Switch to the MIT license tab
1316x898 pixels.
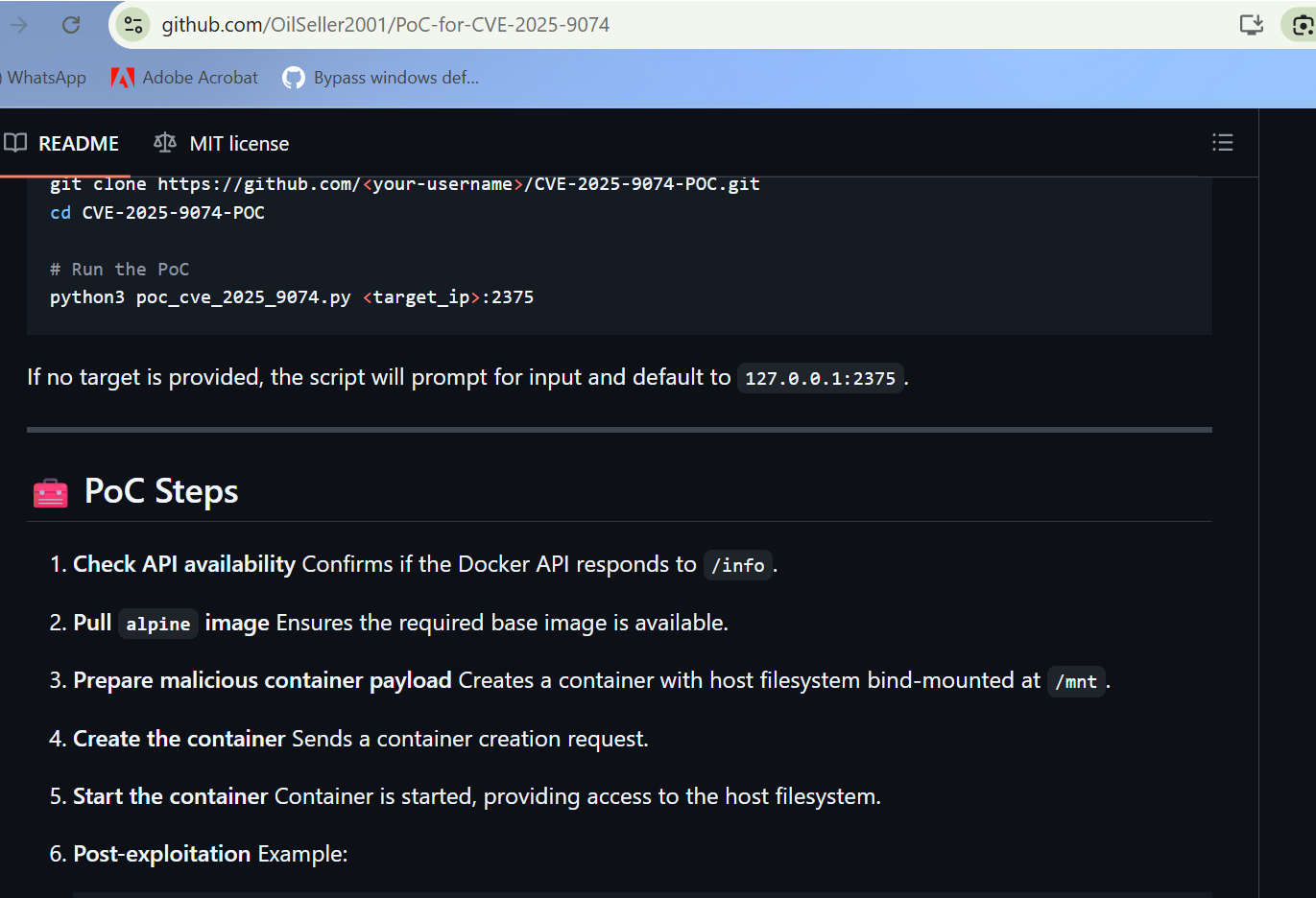point(222,143)
